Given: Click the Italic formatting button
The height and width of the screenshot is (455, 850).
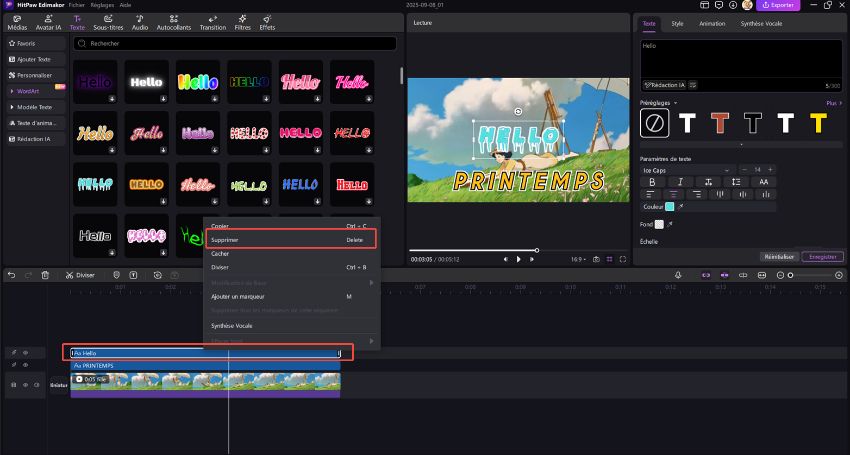Looking at the screenshot, I should [680, 182].
